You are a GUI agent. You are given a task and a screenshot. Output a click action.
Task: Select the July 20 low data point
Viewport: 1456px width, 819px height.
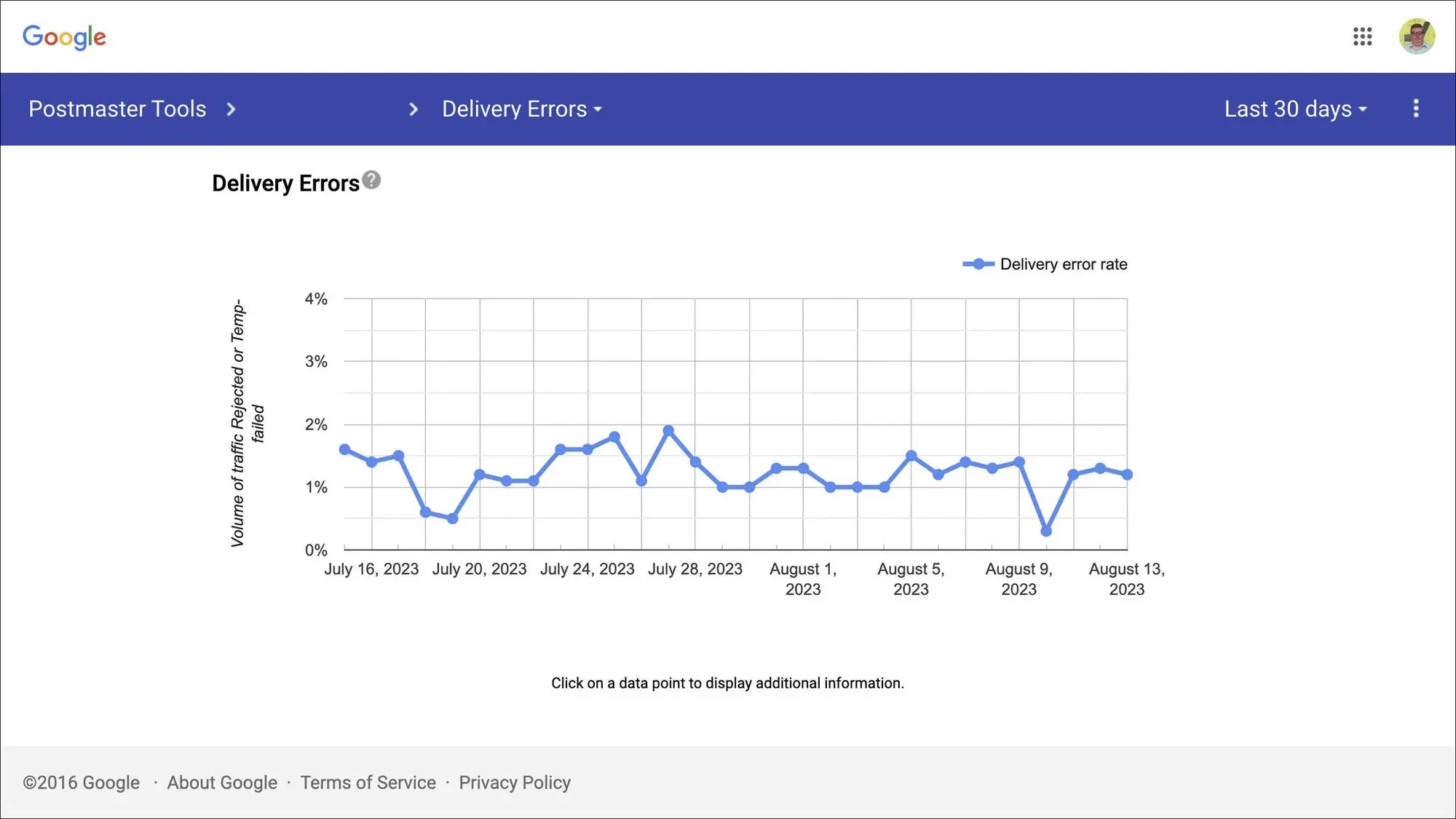[x=452, y=518]
